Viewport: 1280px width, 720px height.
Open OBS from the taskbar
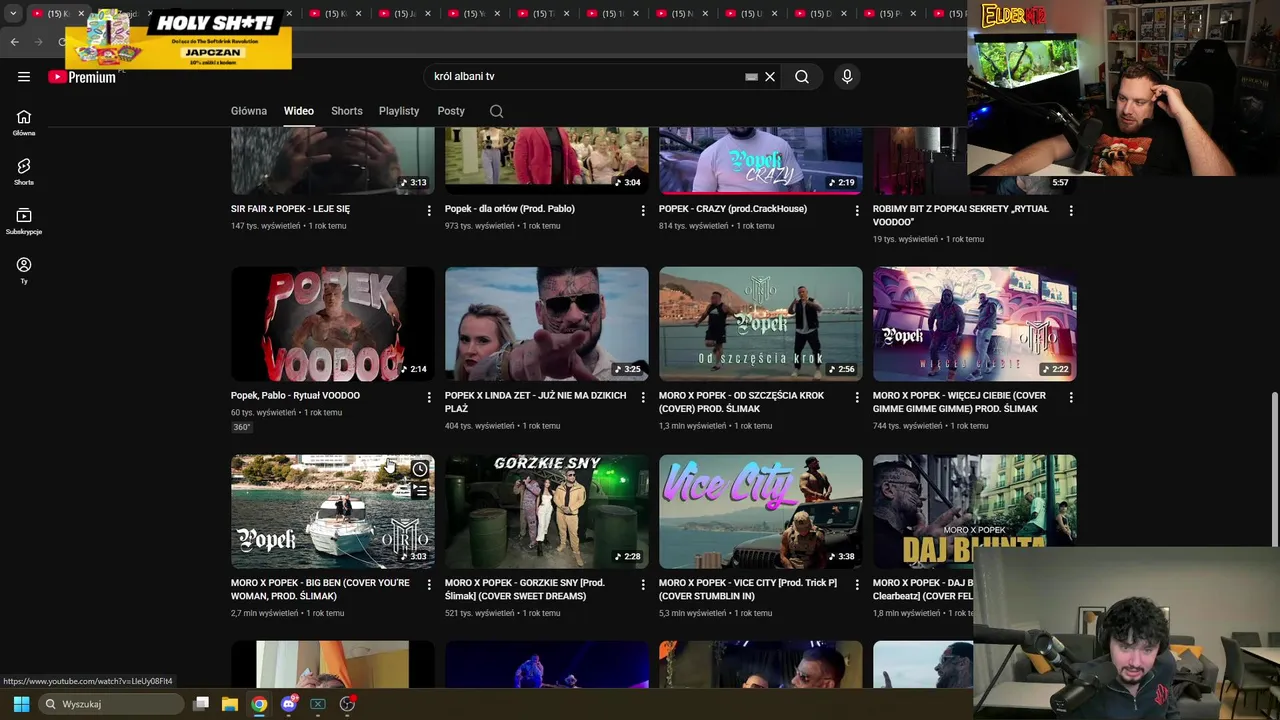(347, 704)
